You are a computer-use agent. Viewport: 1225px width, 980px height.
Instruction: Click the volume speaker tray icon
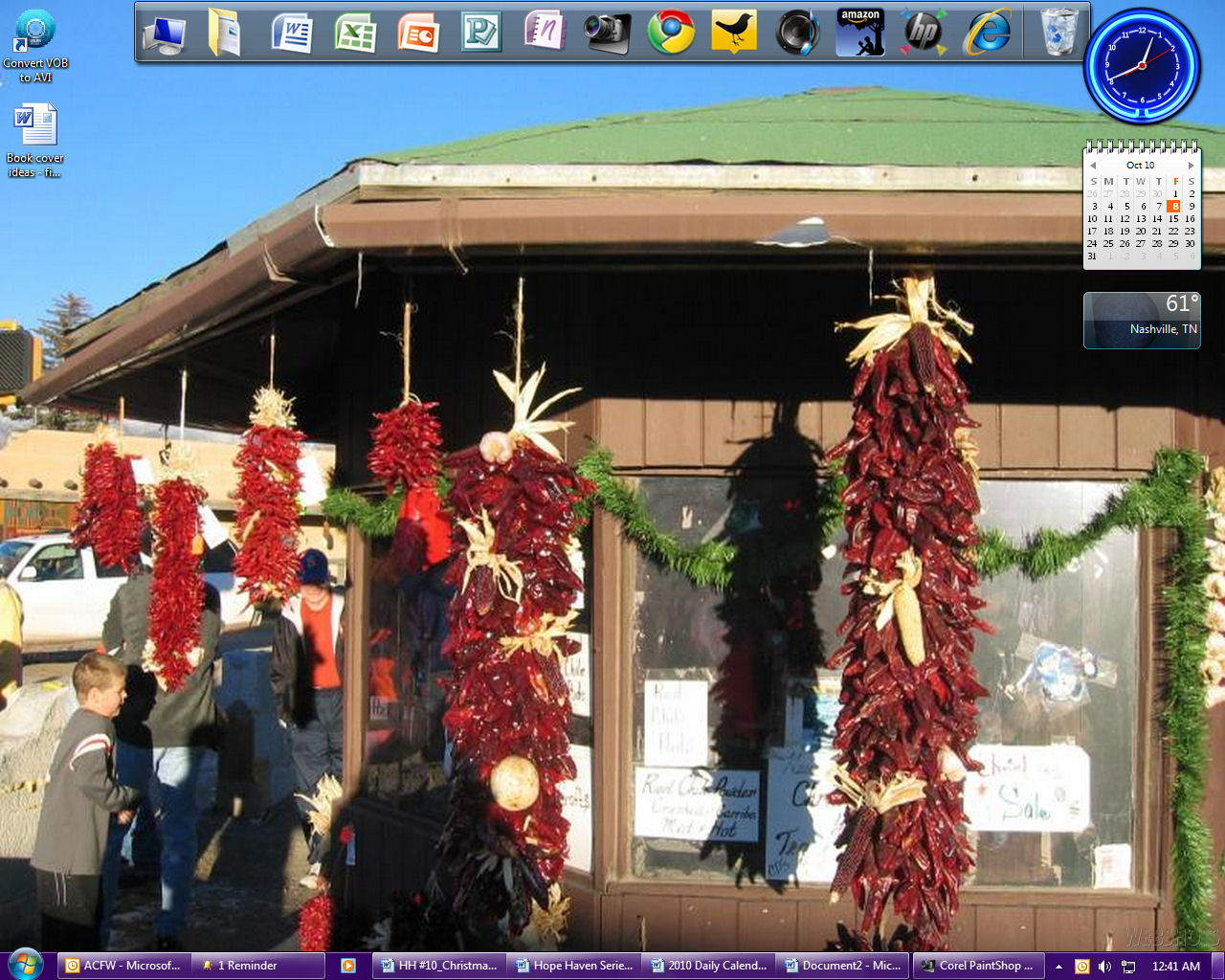point(1104,967)
